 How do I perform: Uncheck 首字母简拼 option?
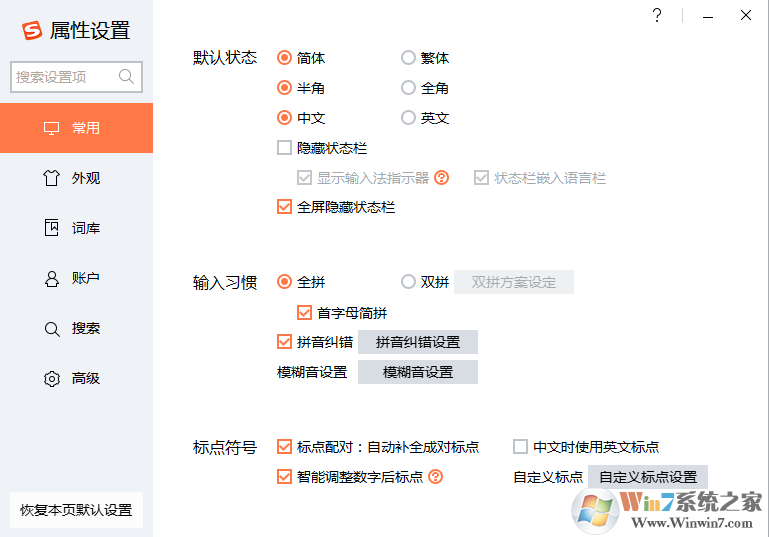pyautogui.click(x=305, y=313)
